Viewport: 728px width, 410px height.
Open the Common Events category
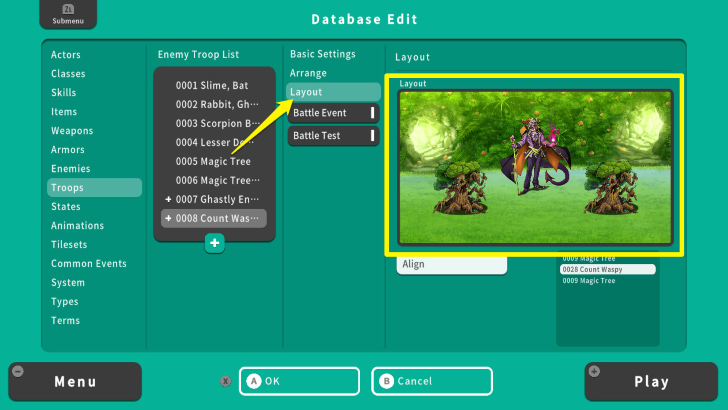(x=89, y=264)
